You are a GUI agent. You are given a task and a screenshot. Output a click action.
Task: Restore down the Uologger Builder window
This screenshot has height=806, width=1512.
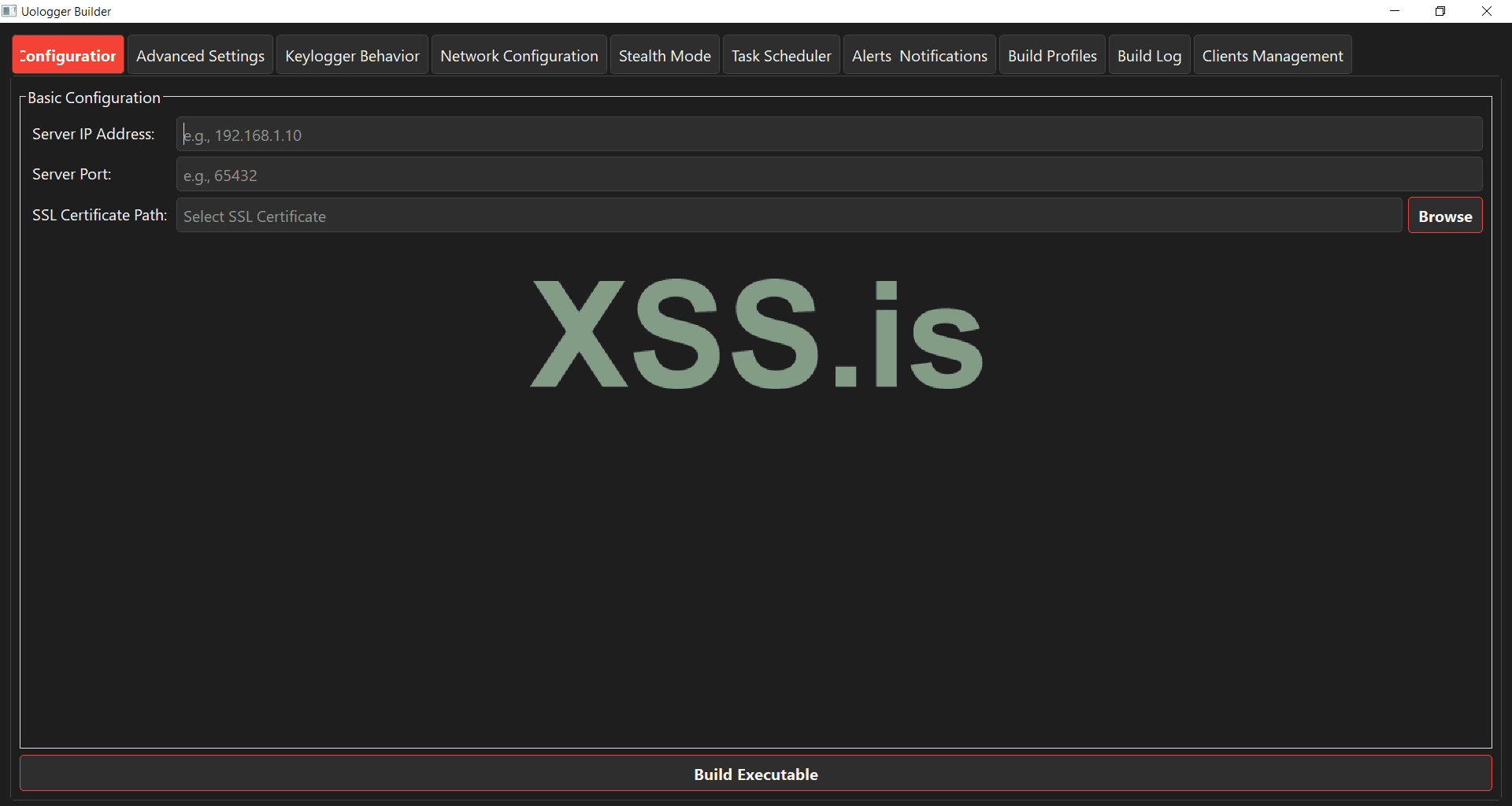(x=1440, y=11)
